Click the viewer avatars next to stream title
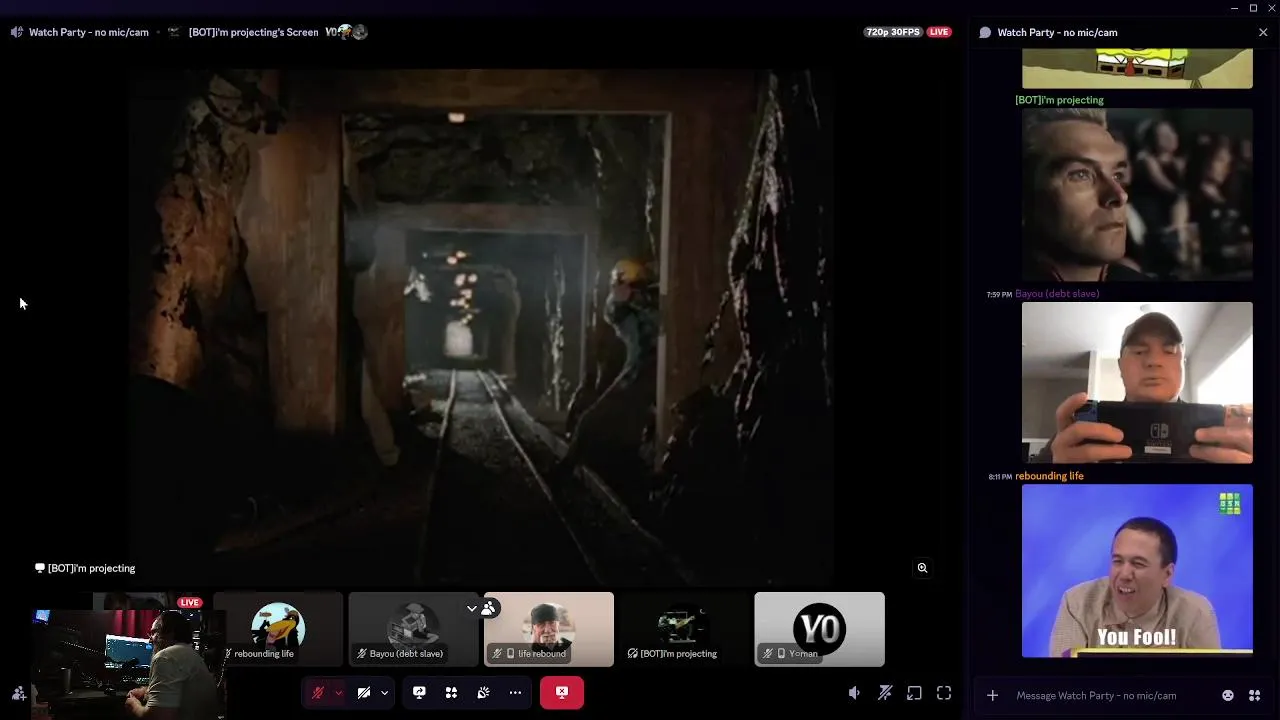 pos(346,32)
